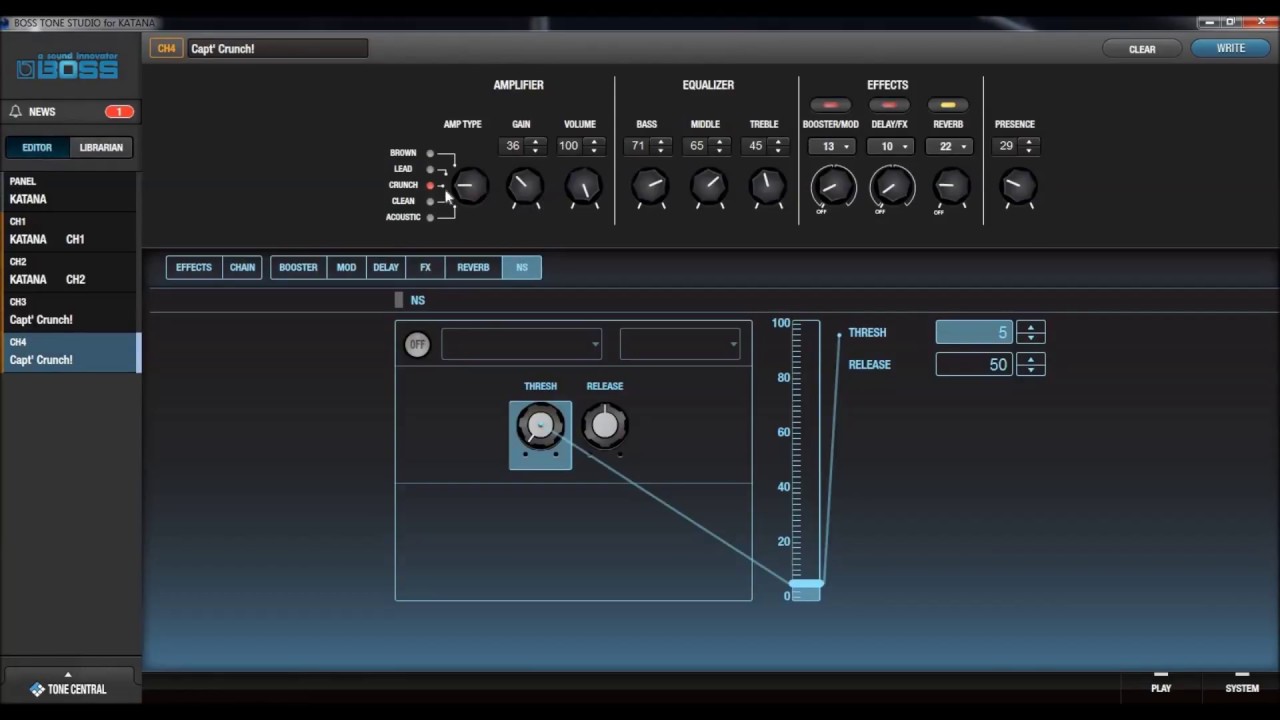This screenshot has width=1280, height=720.
Task: Open the FX tab
Action: coord(425,267)
